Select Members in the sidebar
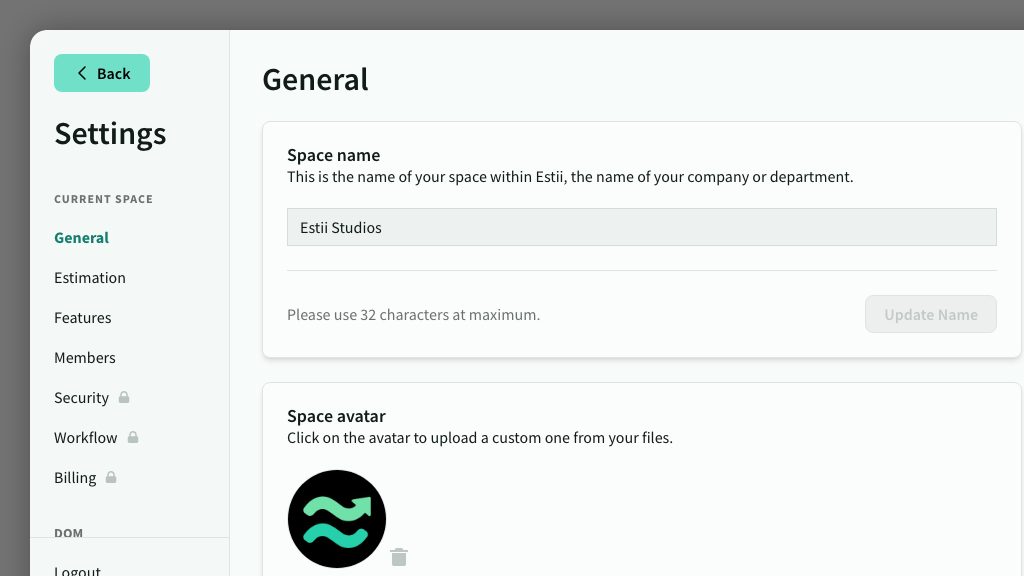Screen dimensions: 1024x576 85,358
